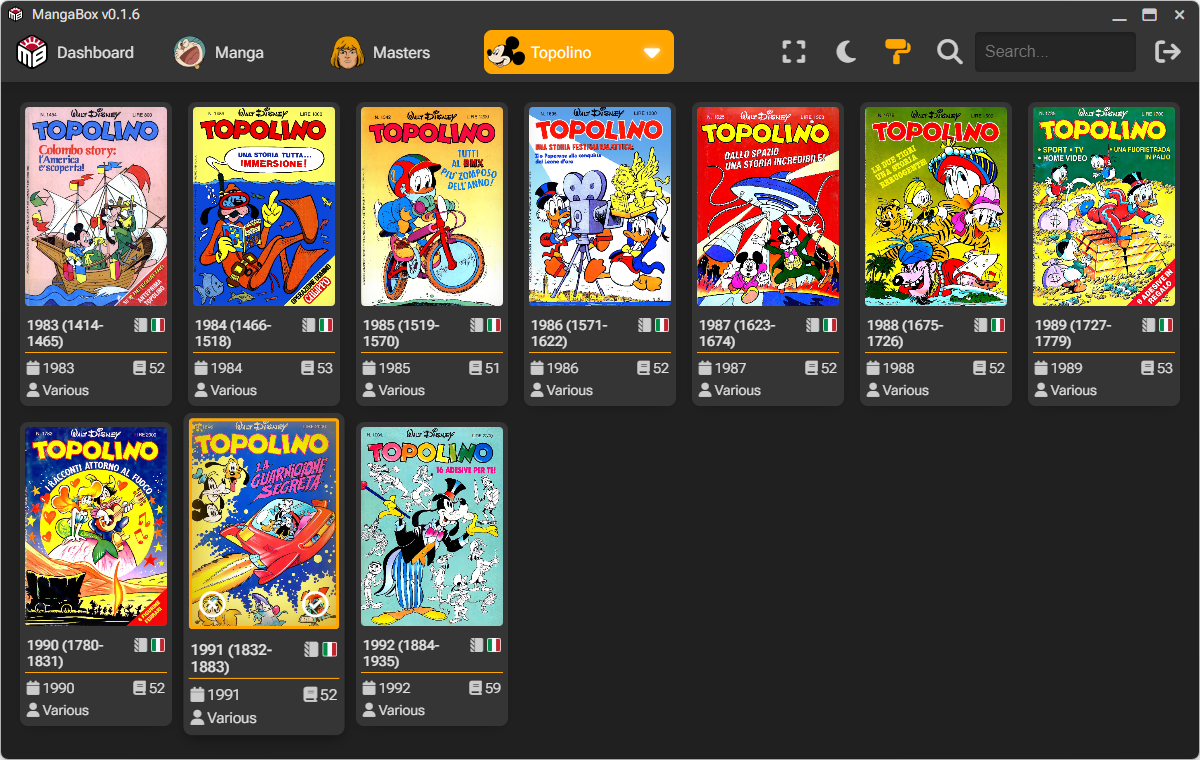
Task: Open the 1984 Immersione cover thumbnail
Action: pyautogui.click(x=264, y=207)
